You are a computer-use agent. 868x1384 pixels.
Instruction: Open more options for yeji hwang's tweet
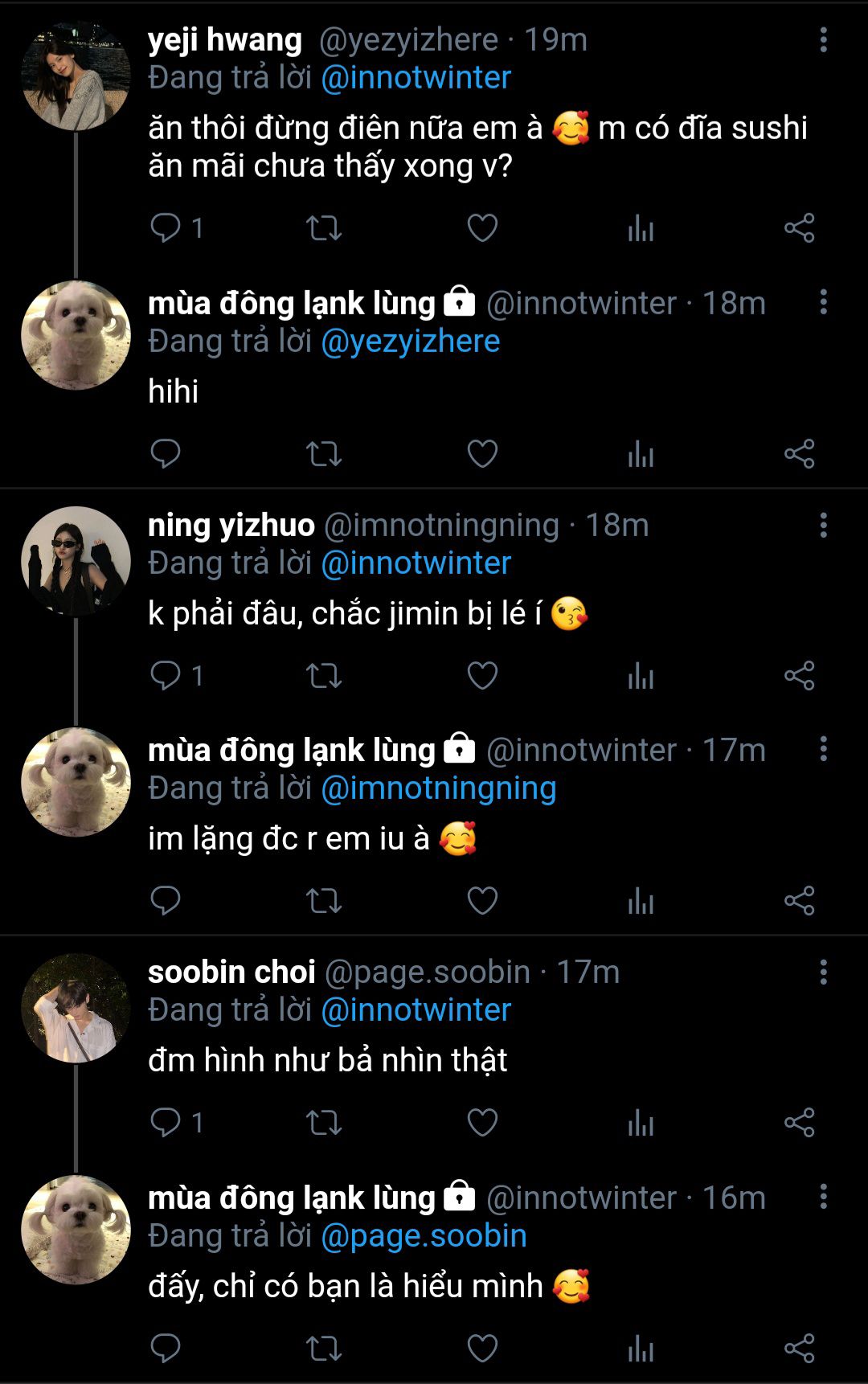[823, 40]
